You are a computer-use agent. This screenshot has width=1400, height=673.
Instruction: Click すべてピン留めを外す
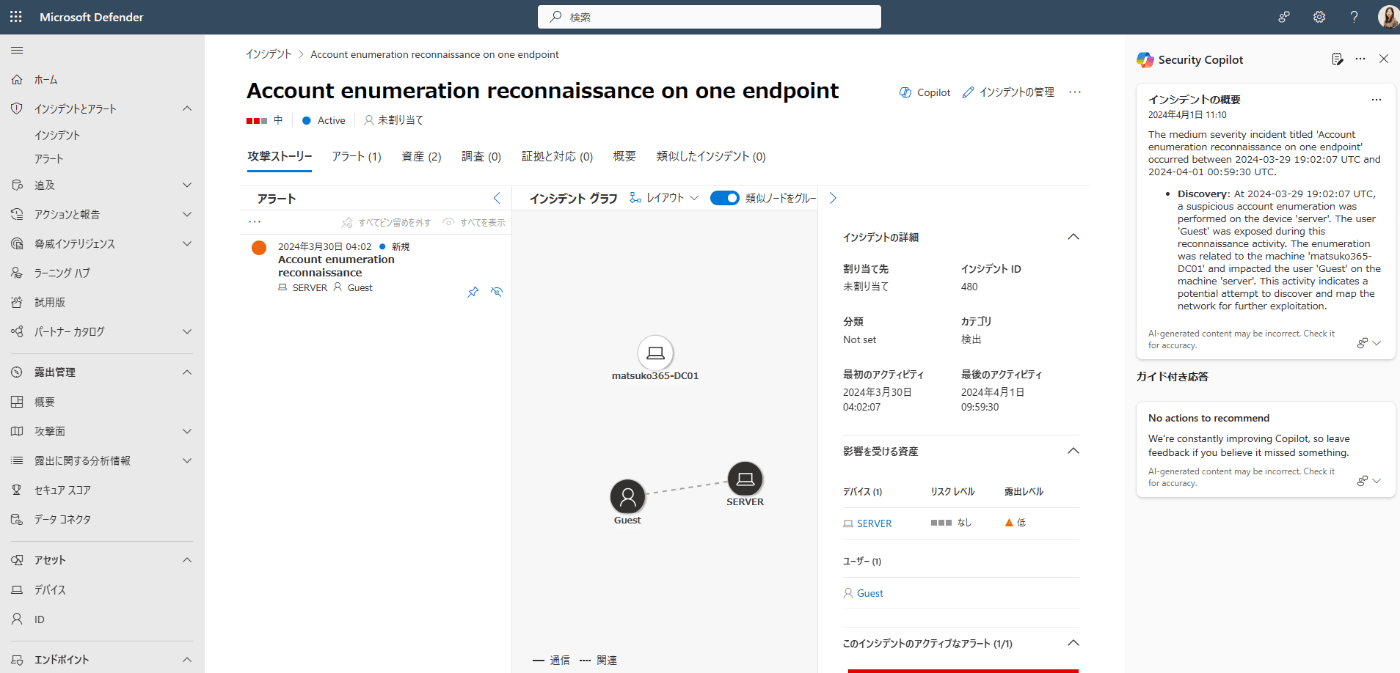(x=386, y=222)
